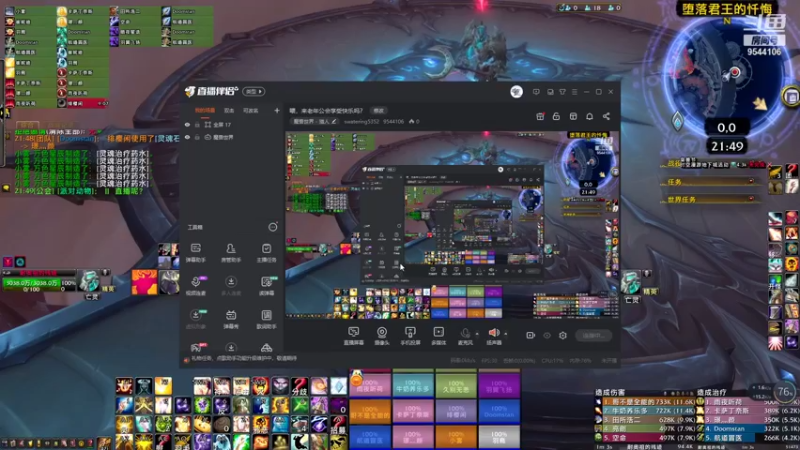Collapse the 任务 quest tracker section
The image size is (800, 450).
751,181
